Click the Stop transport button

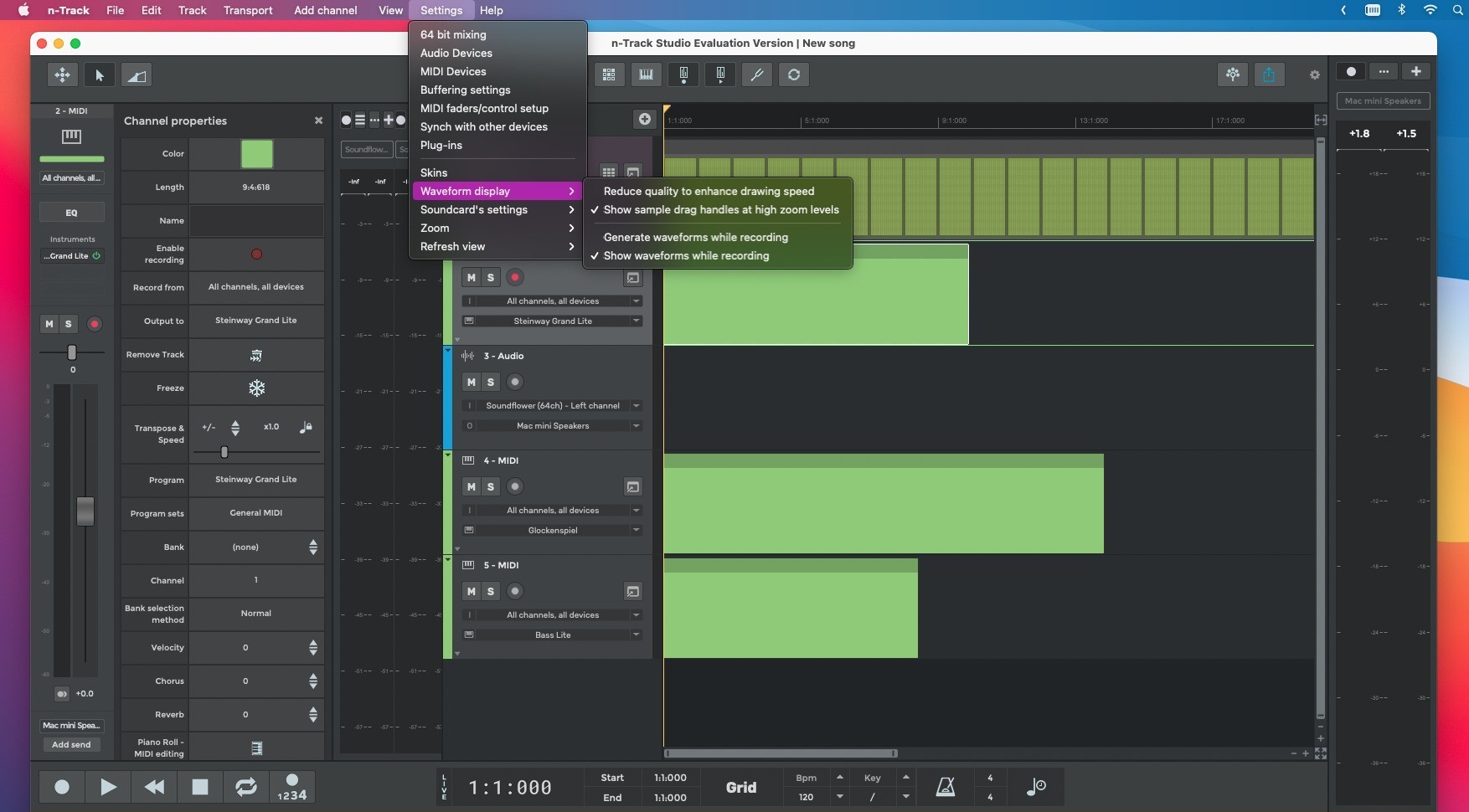coord(199,787)
